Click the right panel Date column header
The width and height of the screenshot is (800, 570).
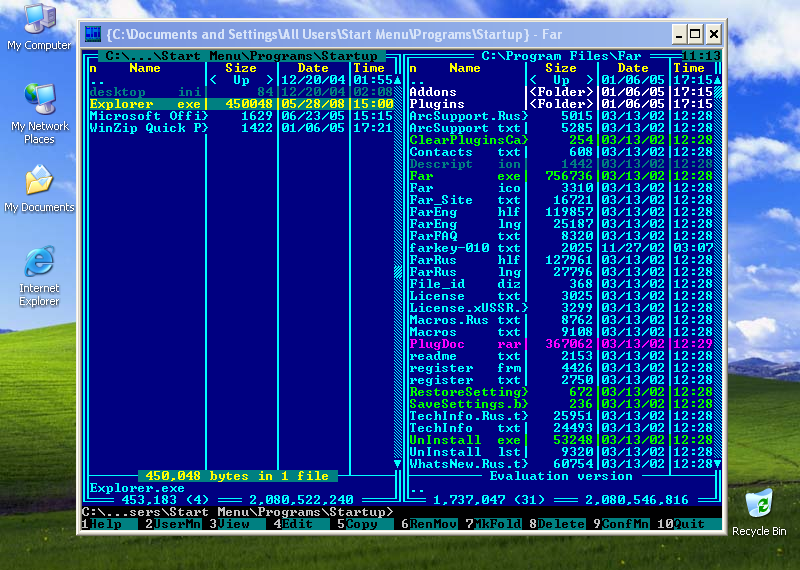tap(633, 68)
